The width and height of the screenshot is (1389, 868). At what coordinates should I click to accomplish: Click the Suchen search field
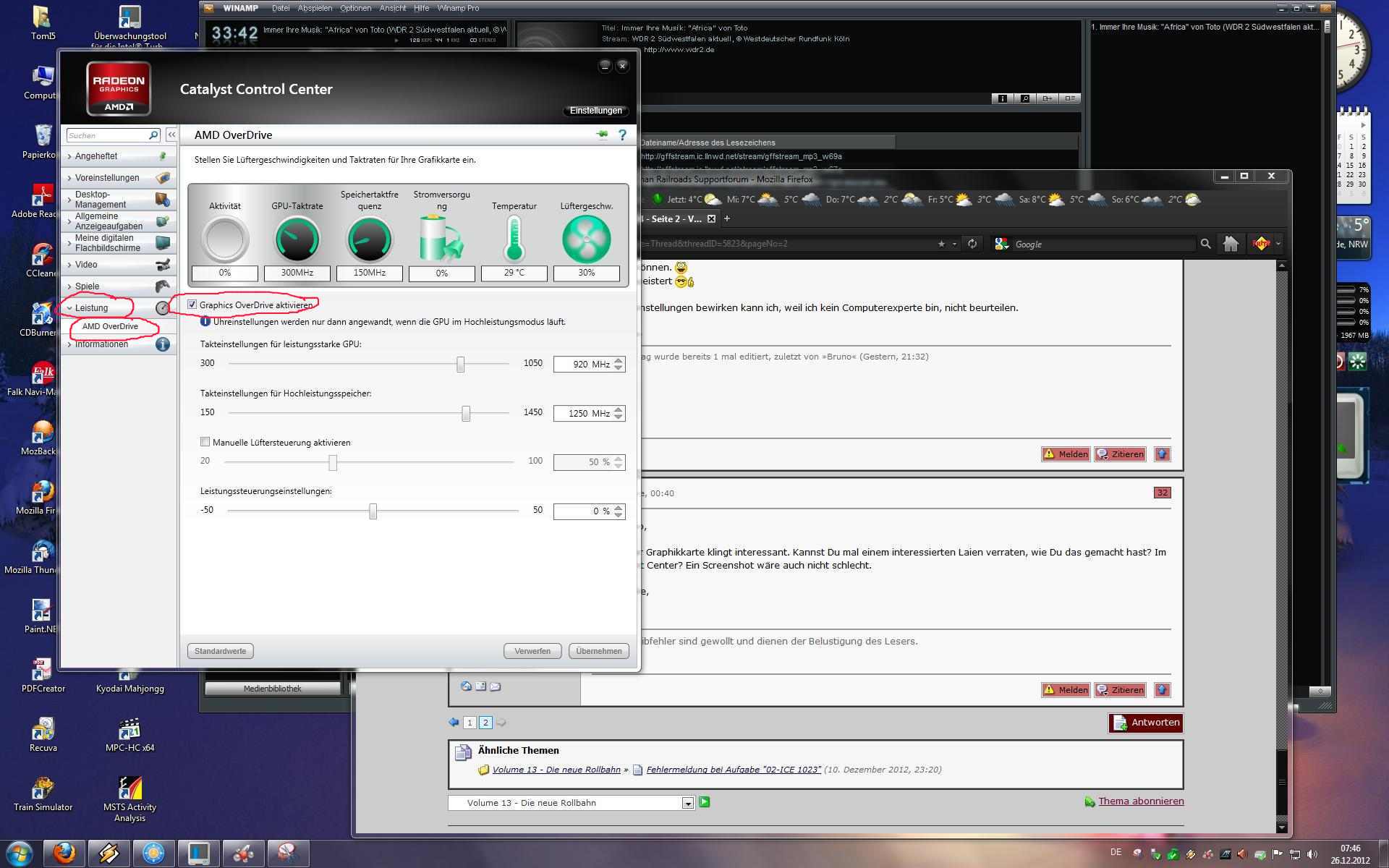107,135
